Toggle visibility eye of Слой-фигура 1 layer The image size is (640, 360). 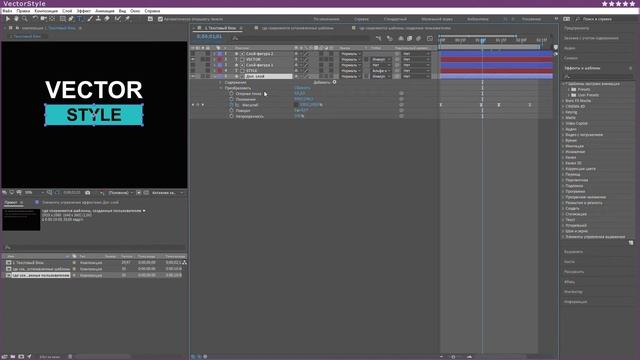(x=193, y=65)
